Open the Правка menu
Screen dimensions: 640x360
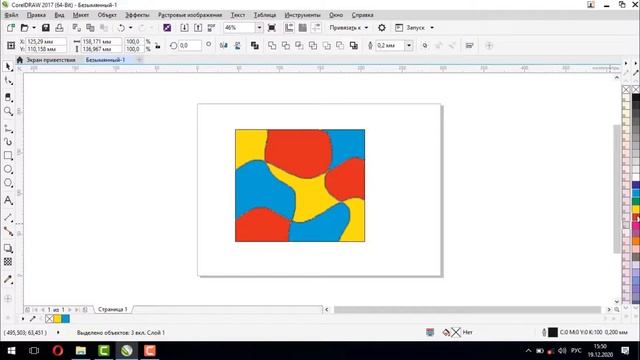[x=36, y=15]
